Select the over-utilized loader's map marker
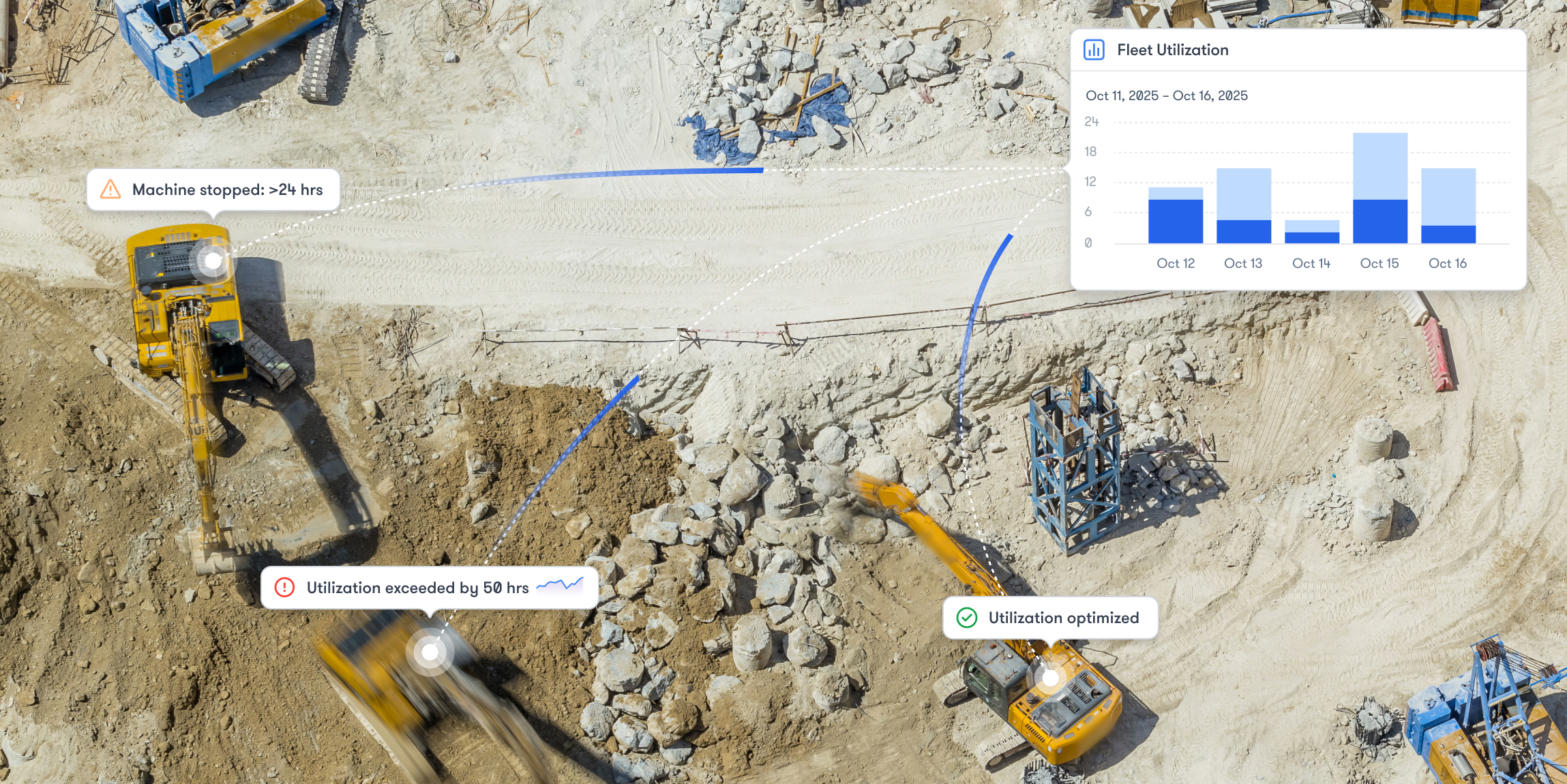This screenshot has height=784, width=1567. tap(430, 652)
